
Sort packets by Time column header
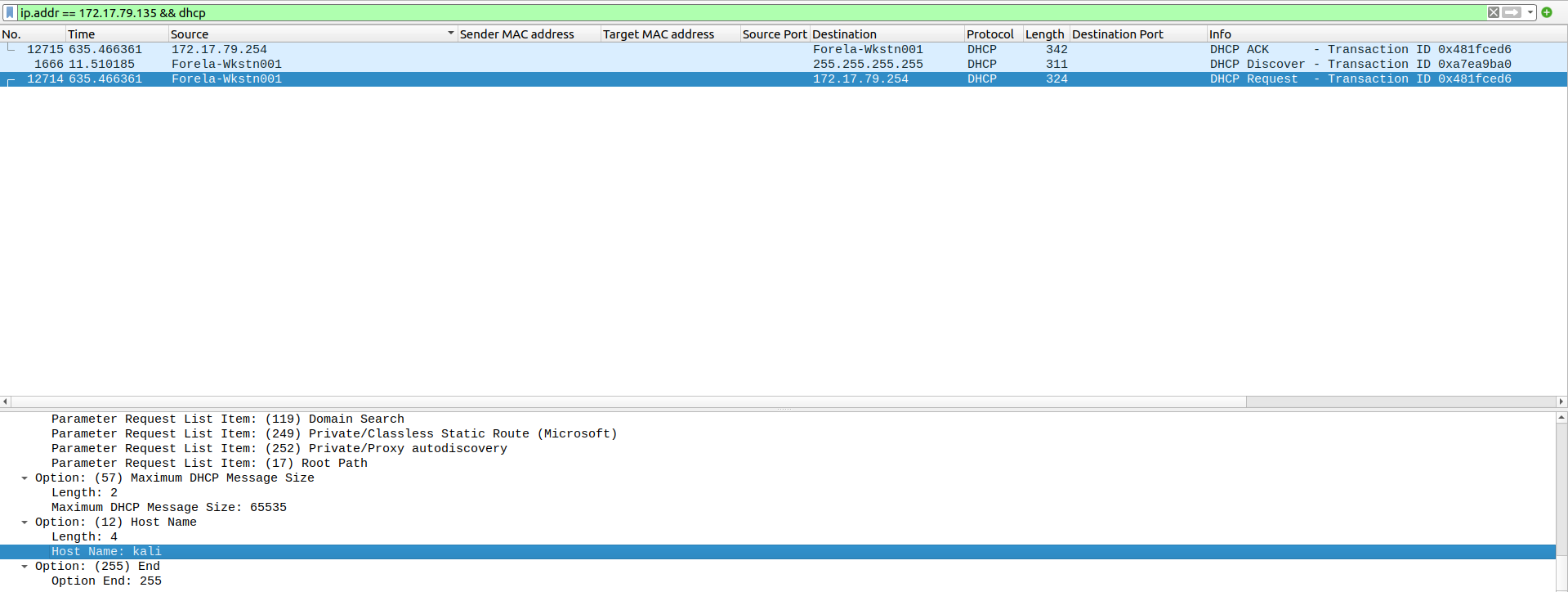(x=82, y=34)
